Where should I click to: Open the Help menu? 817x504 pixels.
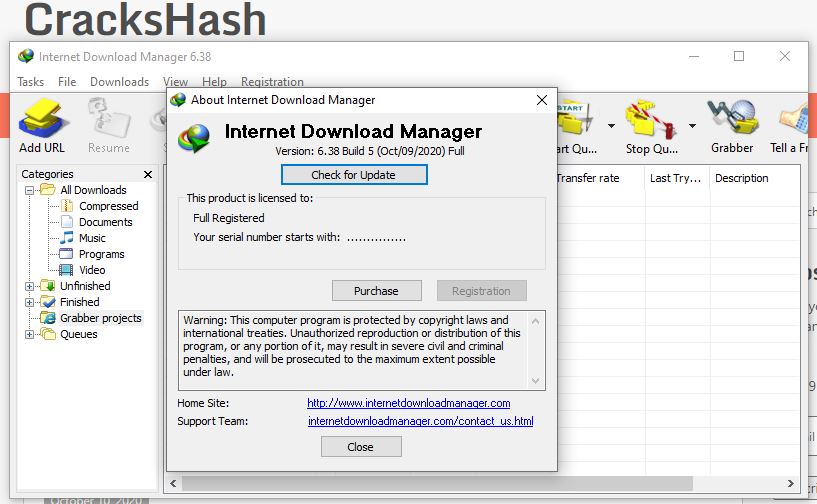coord(214,82)
